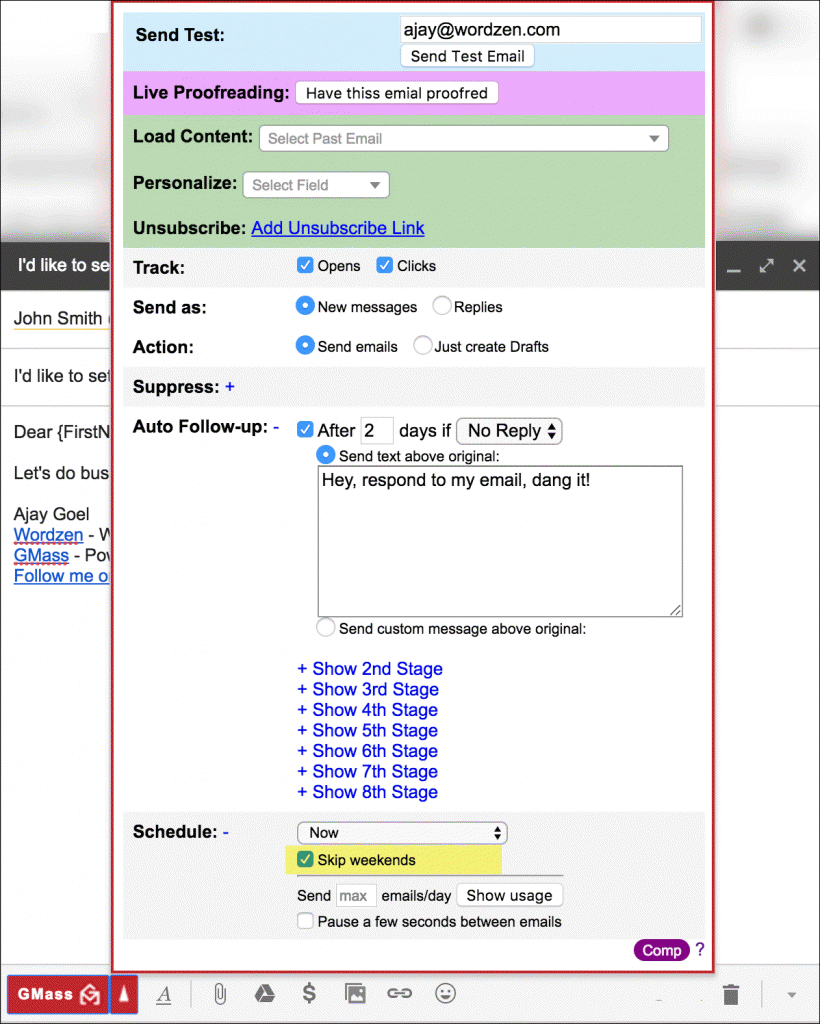
Task: Discard the draft with the trash icon
Action: (x=730, y=993)
